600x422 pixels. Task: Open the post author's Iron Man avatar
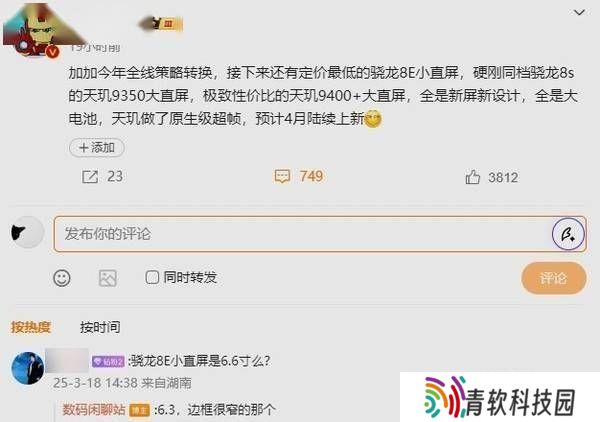(x=36, y=31)
